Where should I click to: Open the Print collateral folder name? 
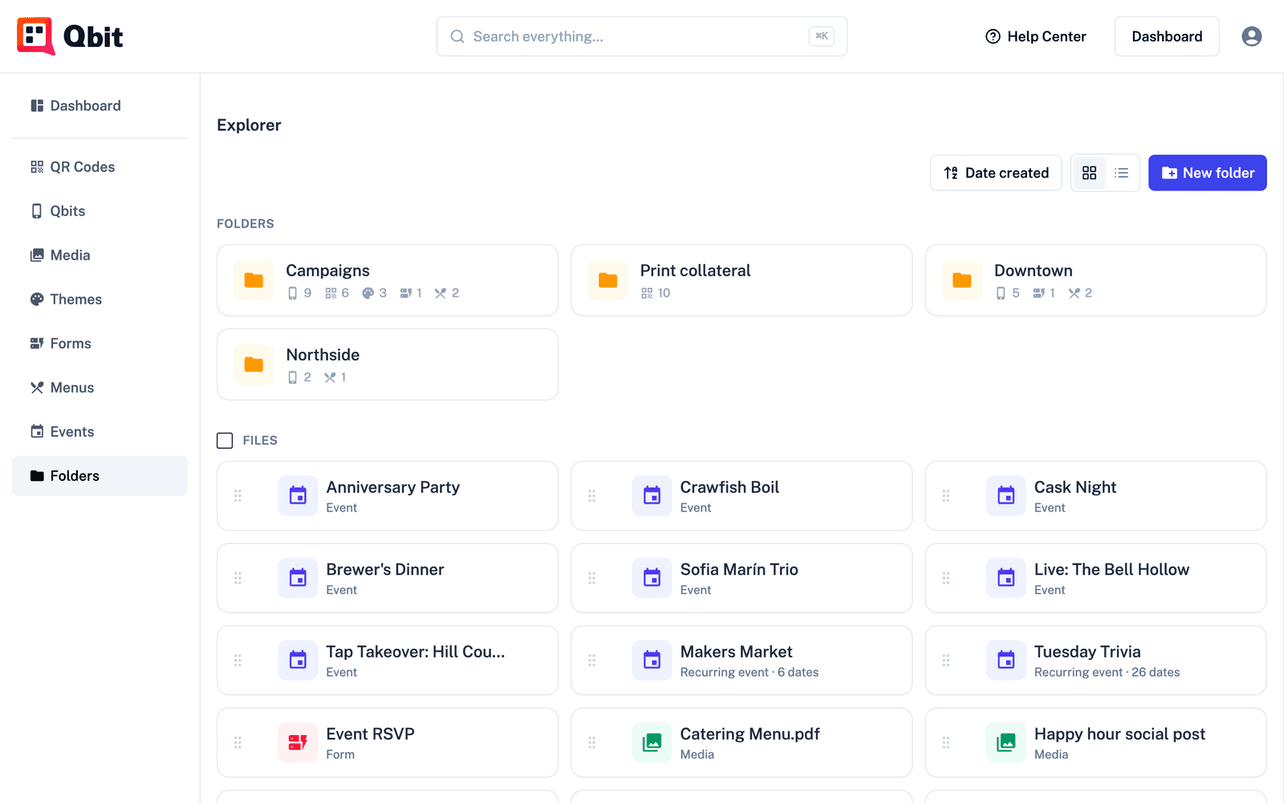click(x=695, y=271)
